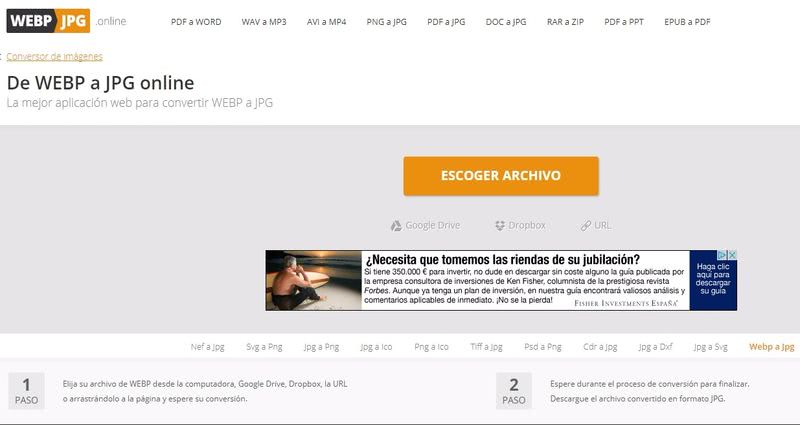Open the Psd a Png tab
Screen dimensions: 800x425
coord(542,347)
